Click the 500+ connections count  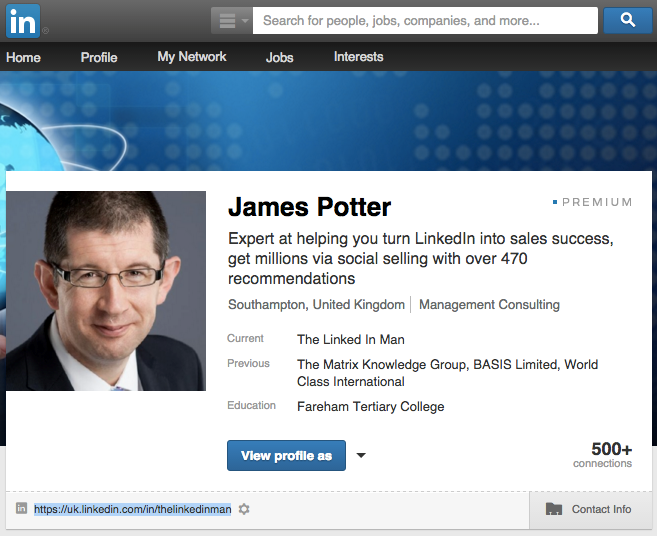(603, 455)
